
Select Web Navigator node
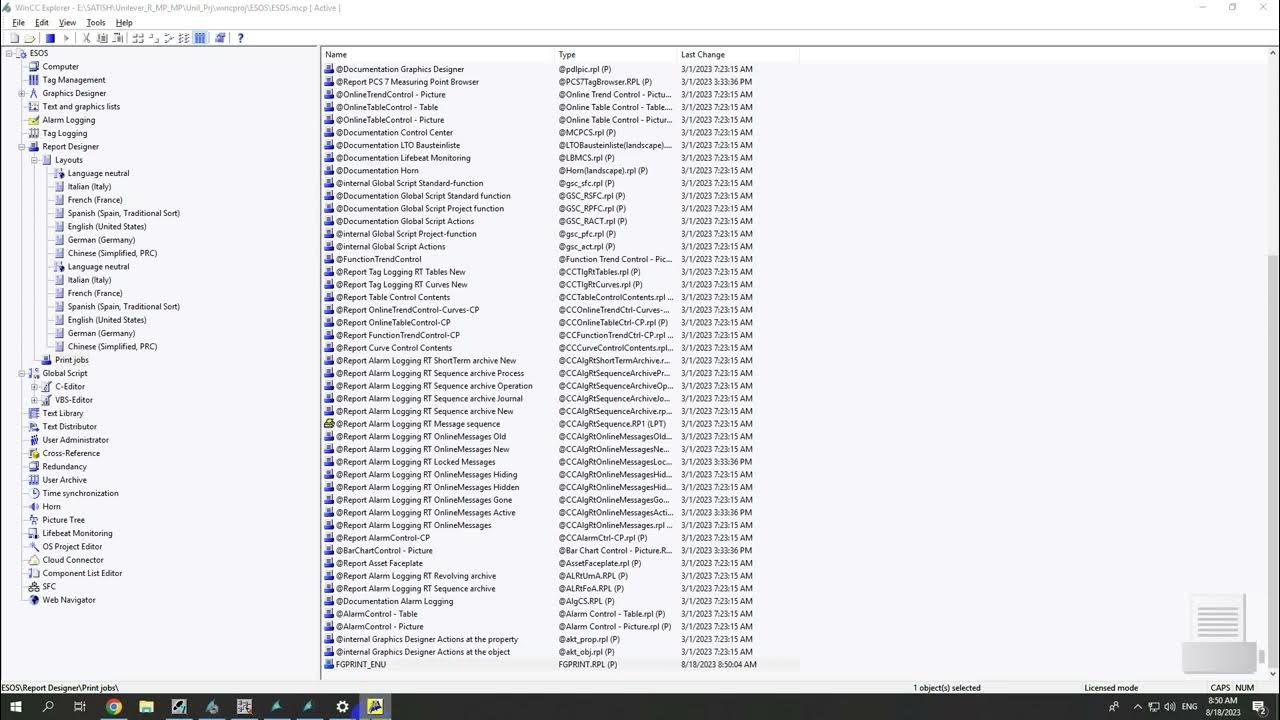(x=69, y=600)
